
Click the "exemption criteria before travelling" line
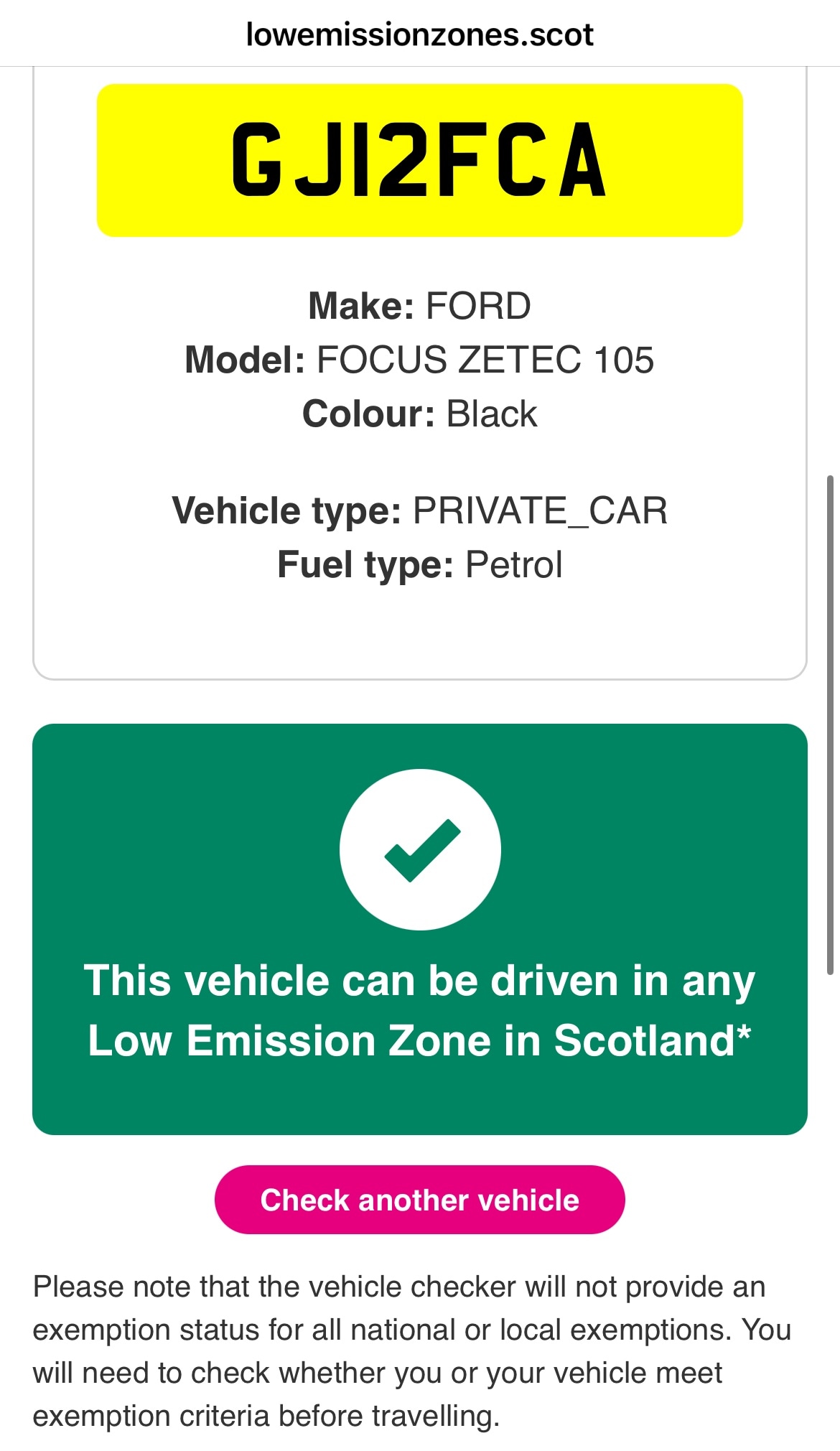point(266,1417)
